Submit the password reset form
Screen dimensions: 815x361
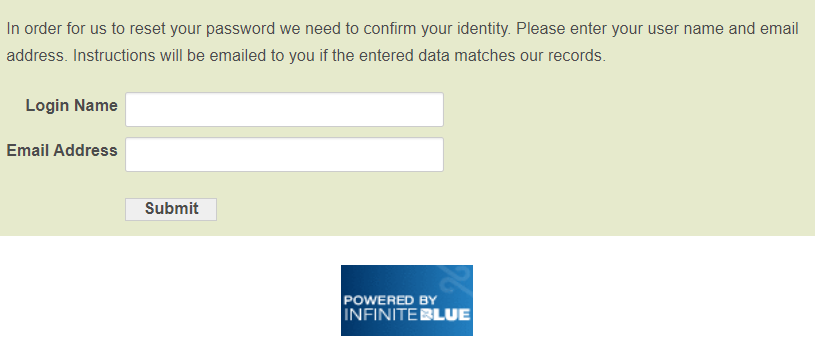(x=171, y=209)
